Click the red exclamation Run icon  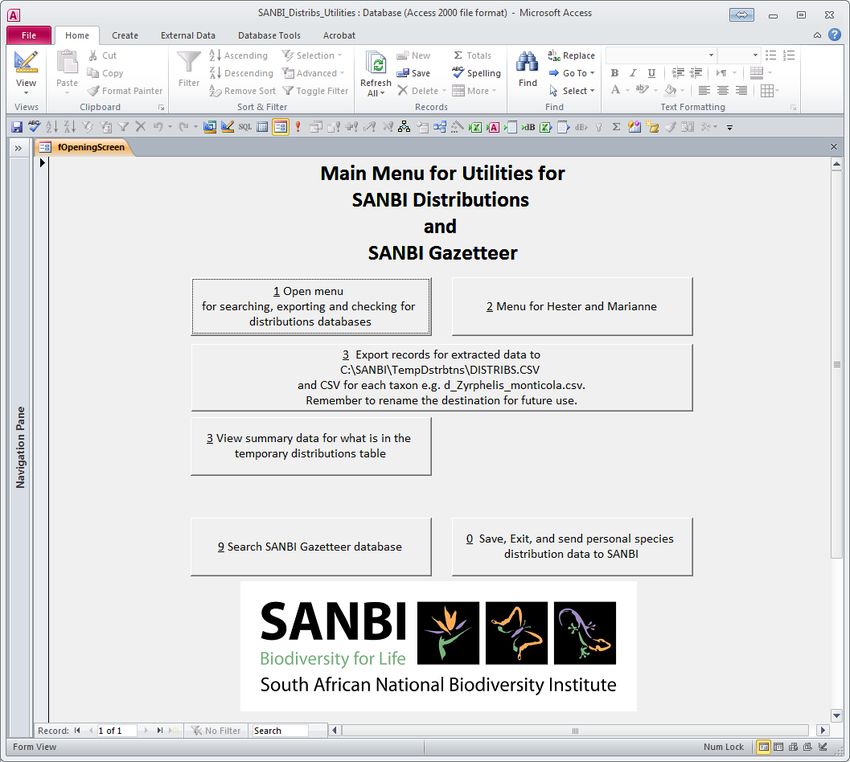298,127
